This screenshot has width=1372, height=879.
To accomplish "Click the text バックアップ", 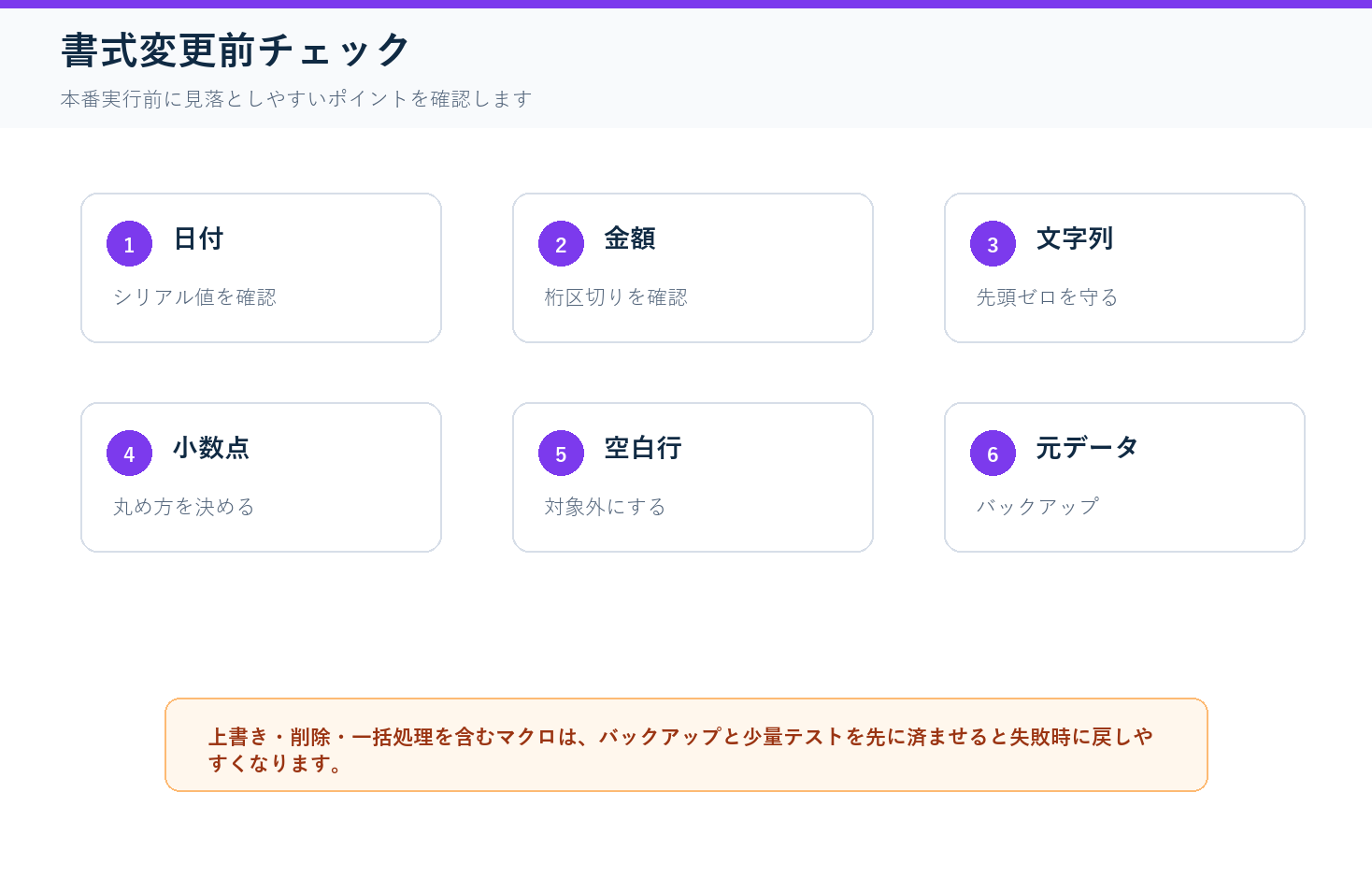I will click(1037, 507).
